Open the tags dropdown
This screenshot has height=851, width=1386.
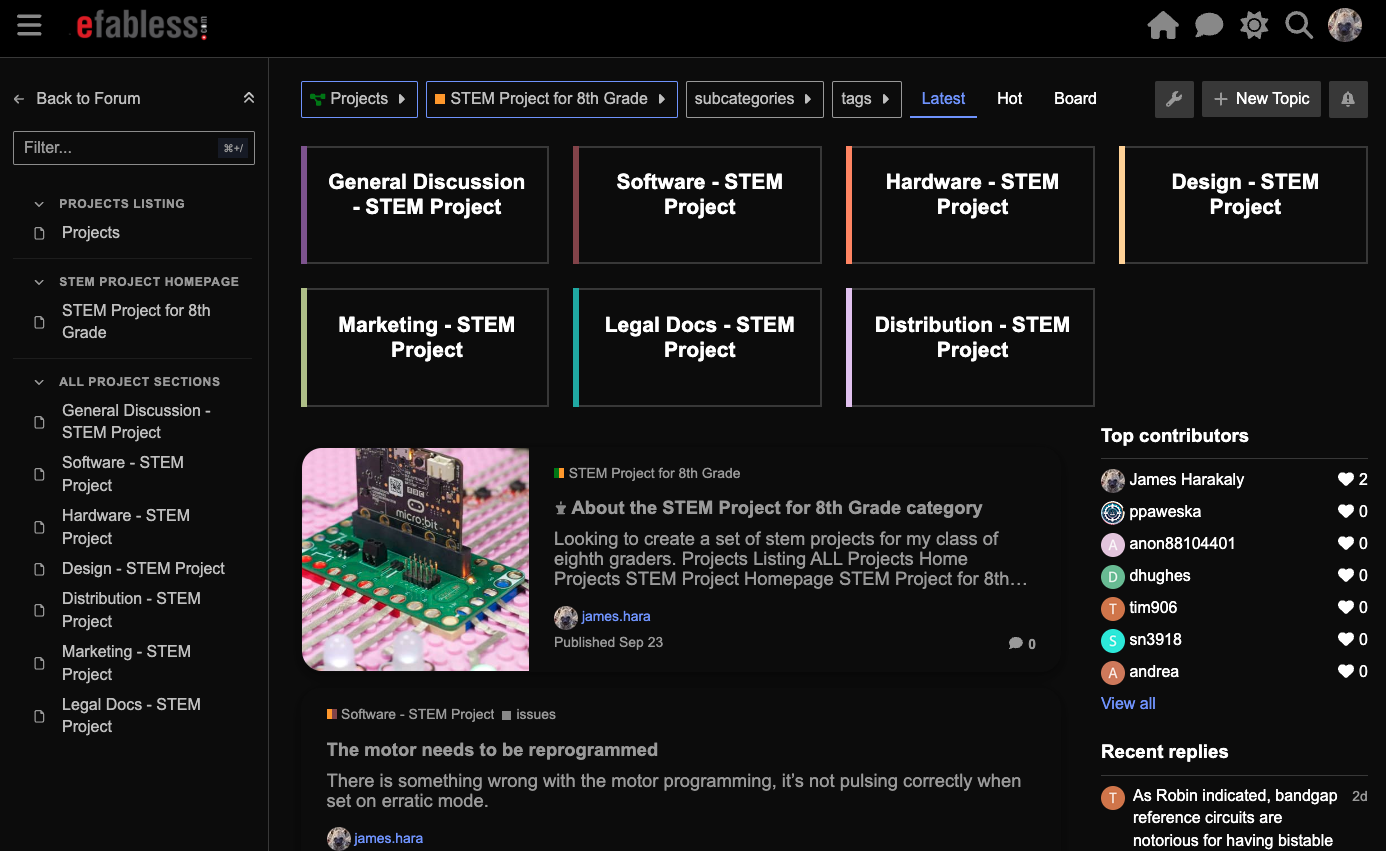[x=866, y=99]
